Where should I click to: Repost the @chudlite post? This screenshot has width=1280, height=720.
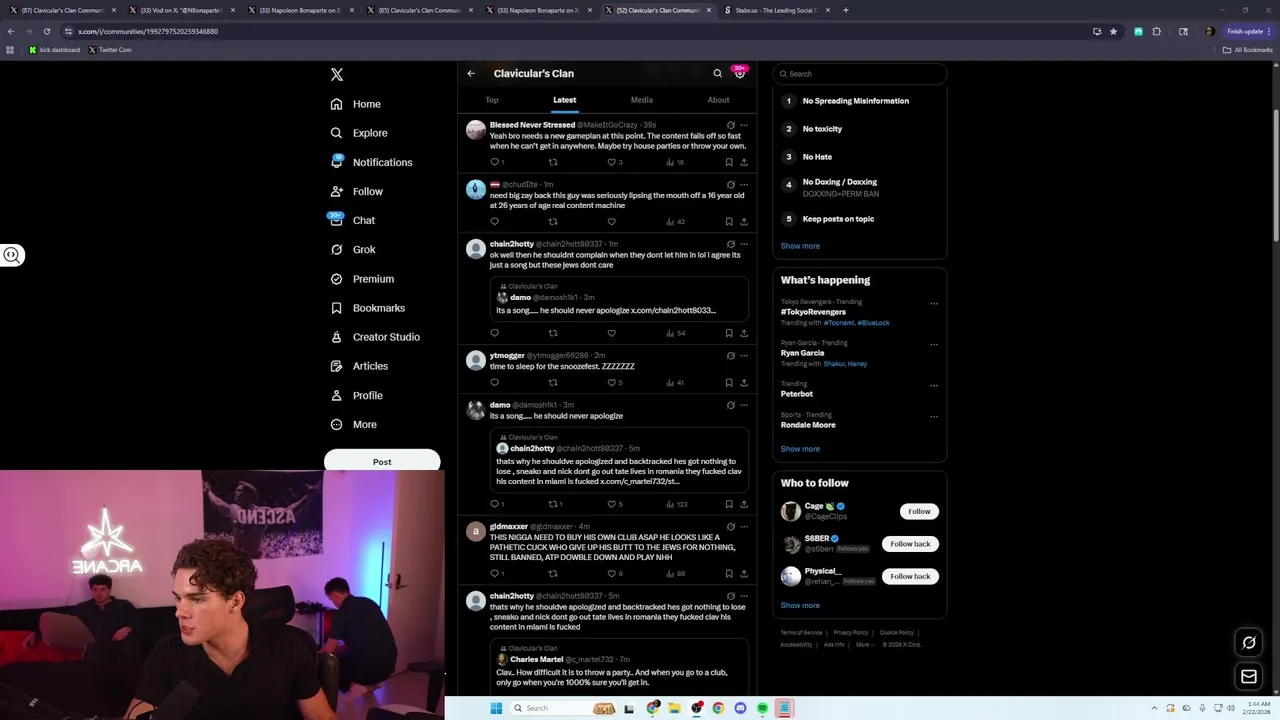pos(553,222)
